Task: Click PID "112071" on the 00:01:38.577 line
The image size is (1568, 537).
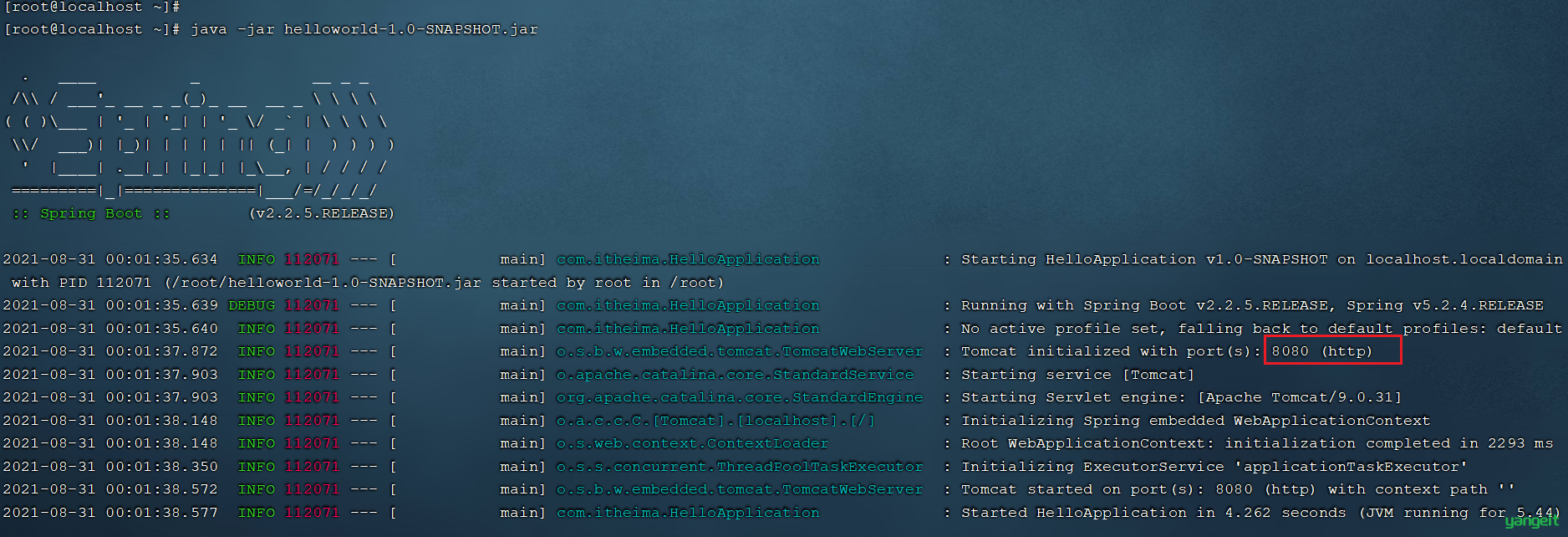Action: (312, 513)
